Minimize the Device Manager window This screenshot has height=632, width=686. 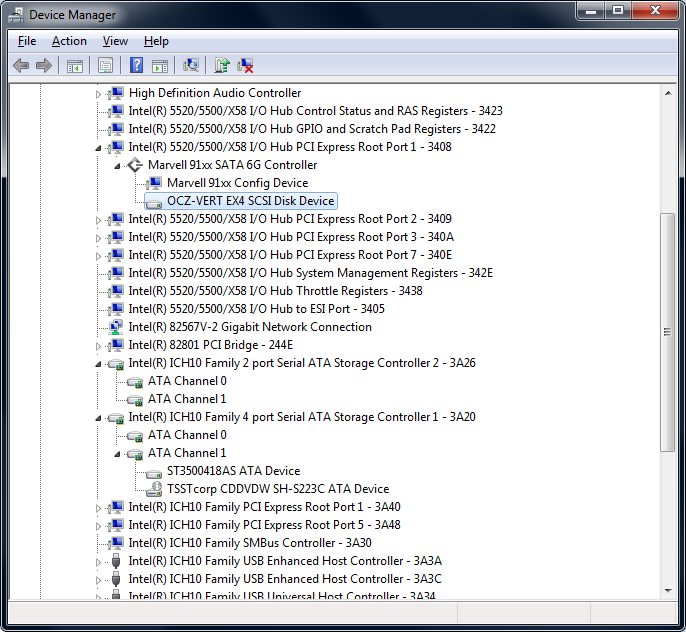tap(591, 11)
